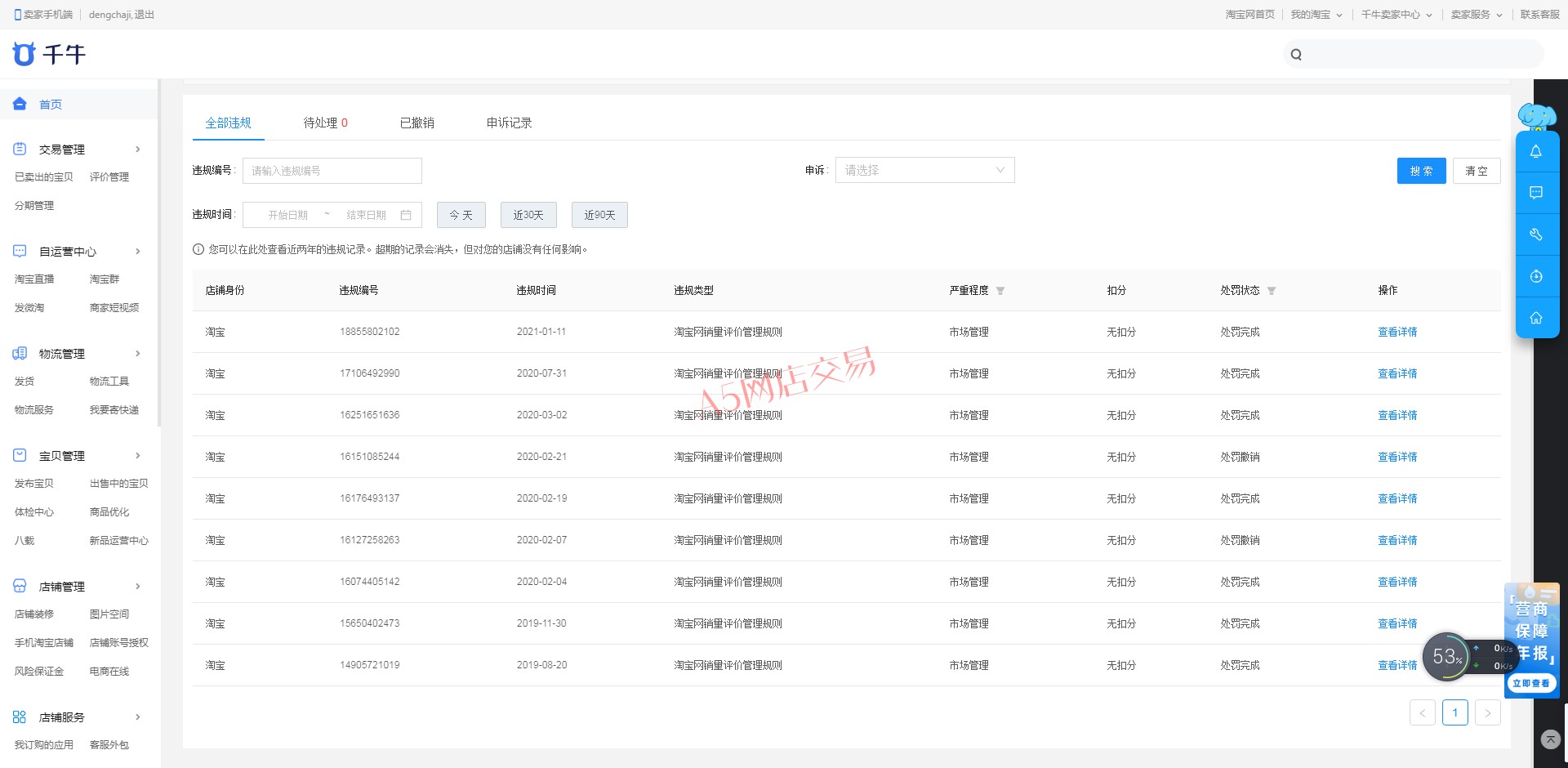
Task: Click the 自运营中心 section icon
Action: (20, 251)
